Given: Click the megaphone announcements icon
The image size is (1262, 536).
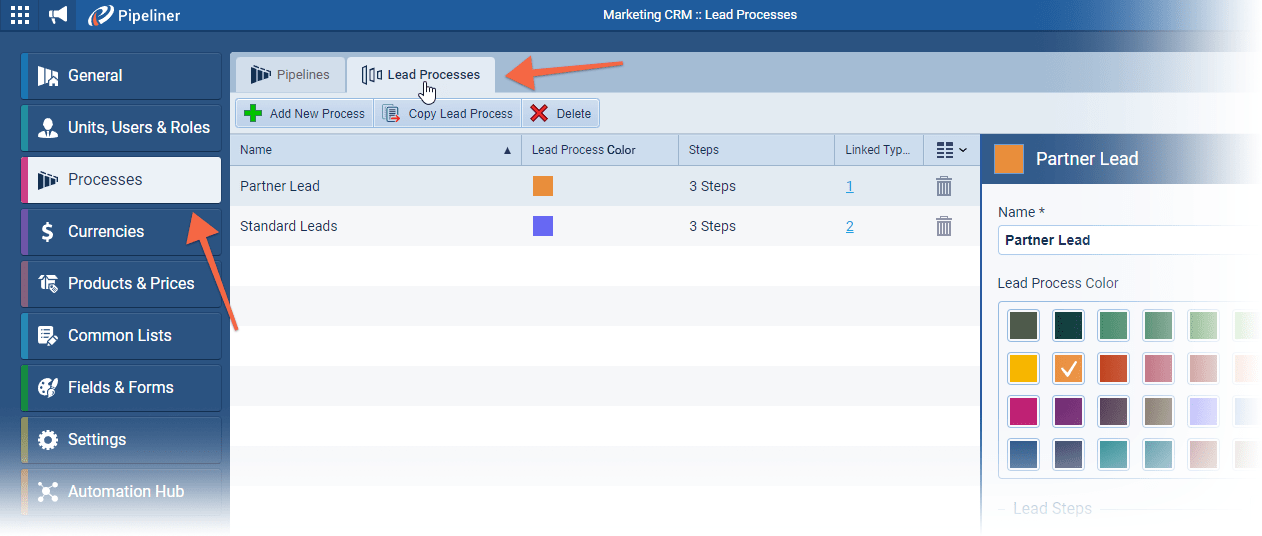Looking at the screenshot, I should 59,15.
